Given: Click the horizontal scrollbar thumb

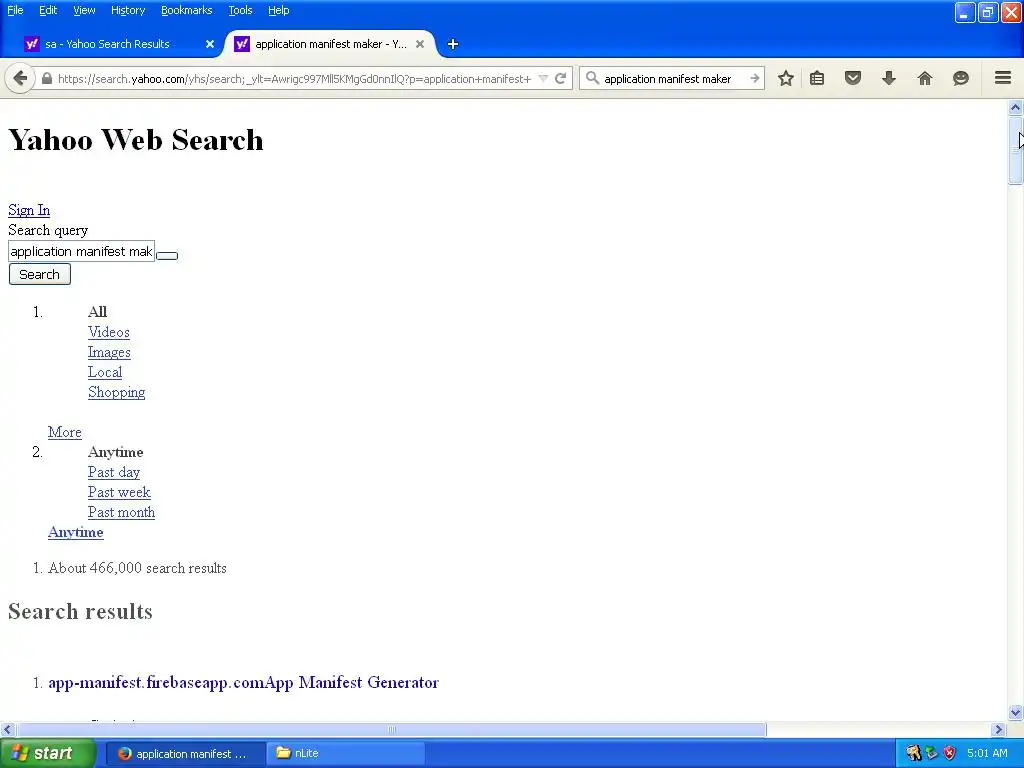Looking at the screenshot, I should coord(391,729).
